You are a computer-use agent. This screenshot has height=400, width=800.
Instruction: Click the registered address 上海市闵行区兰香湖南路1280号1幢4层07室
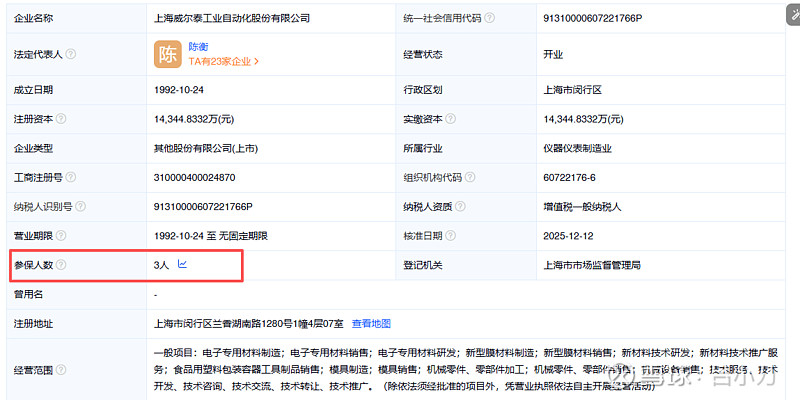(249, 323)
